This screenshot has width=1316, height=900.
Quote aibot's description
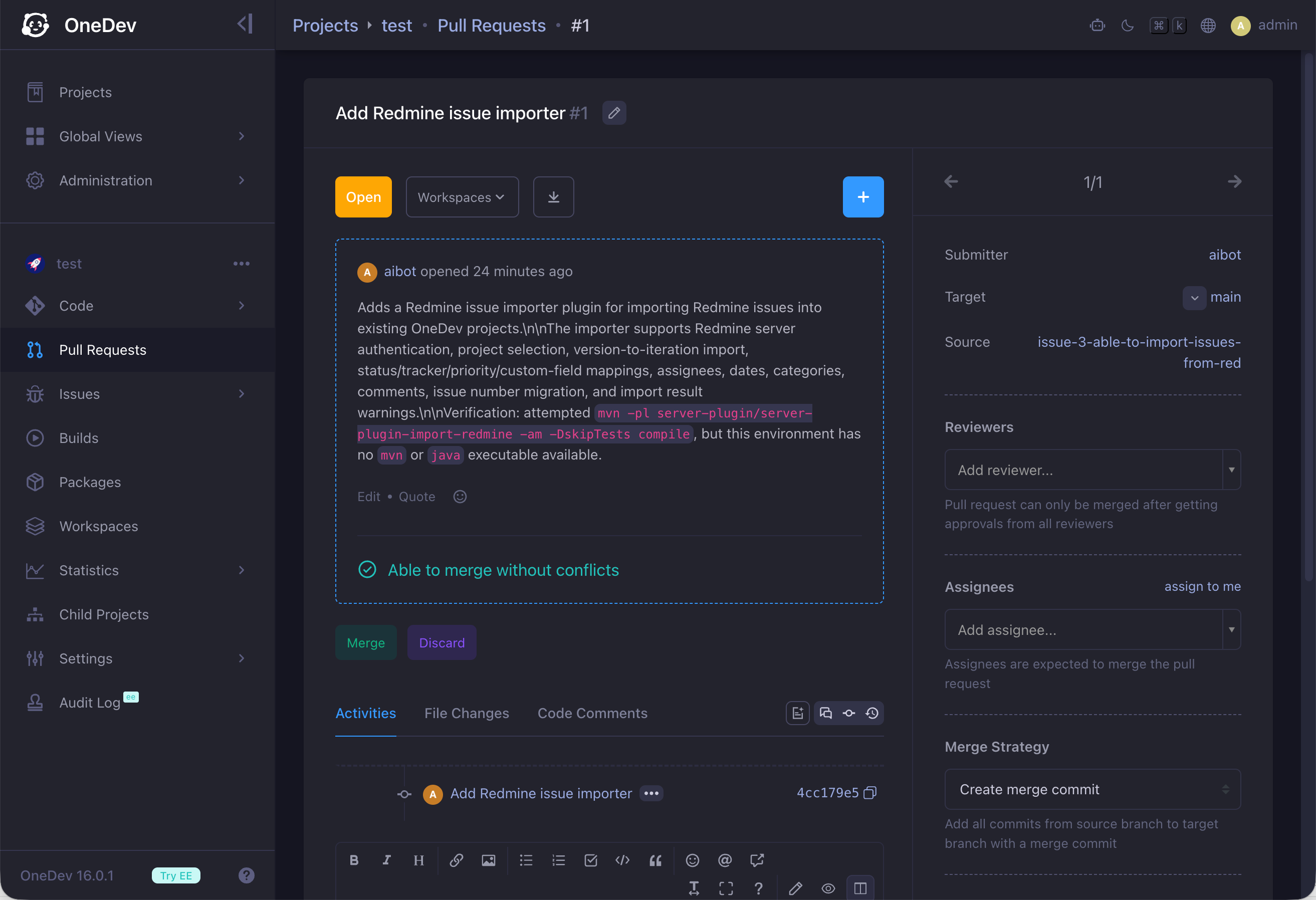[x=417, y=497]
